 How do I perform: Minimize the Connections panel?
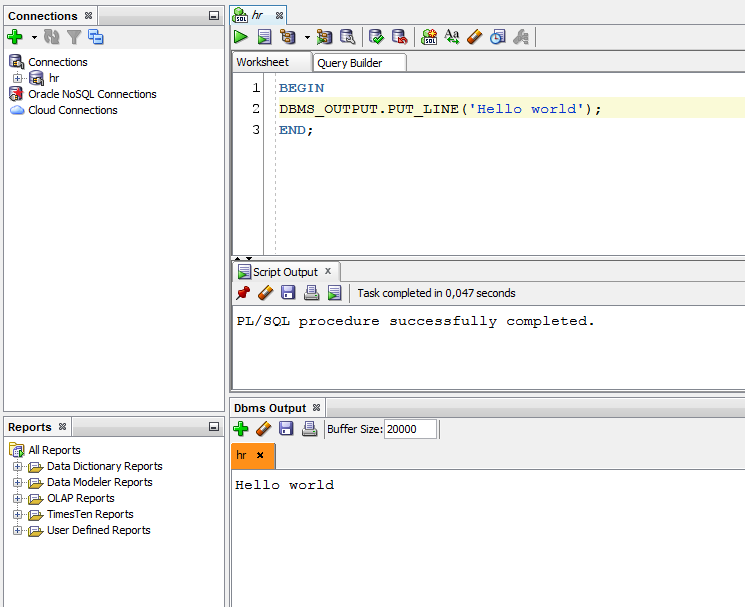coord(214,16)
